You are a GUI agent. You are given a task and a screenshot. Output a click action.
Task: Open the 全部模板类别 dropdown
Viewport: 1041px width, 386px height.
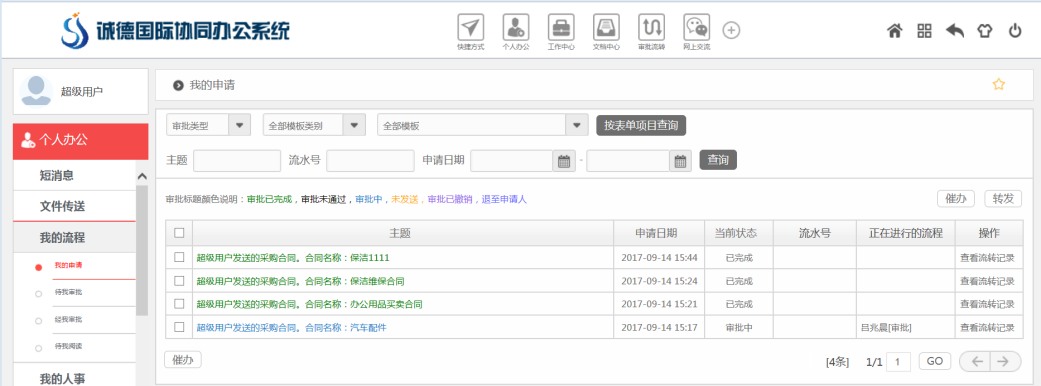click(314, 125)
